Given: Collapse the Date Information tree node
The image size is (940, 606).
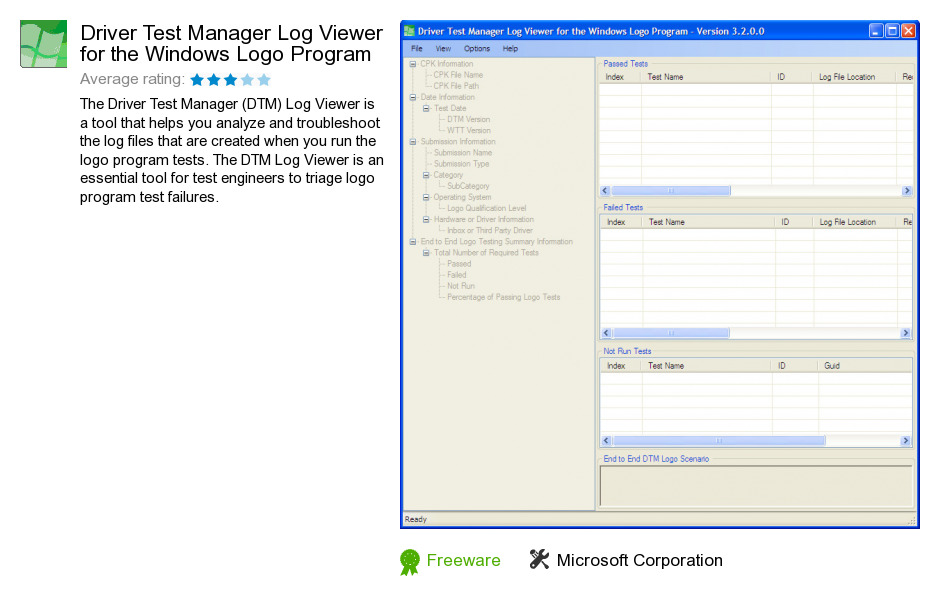Looking at the screenshot, I should (412, 97).
